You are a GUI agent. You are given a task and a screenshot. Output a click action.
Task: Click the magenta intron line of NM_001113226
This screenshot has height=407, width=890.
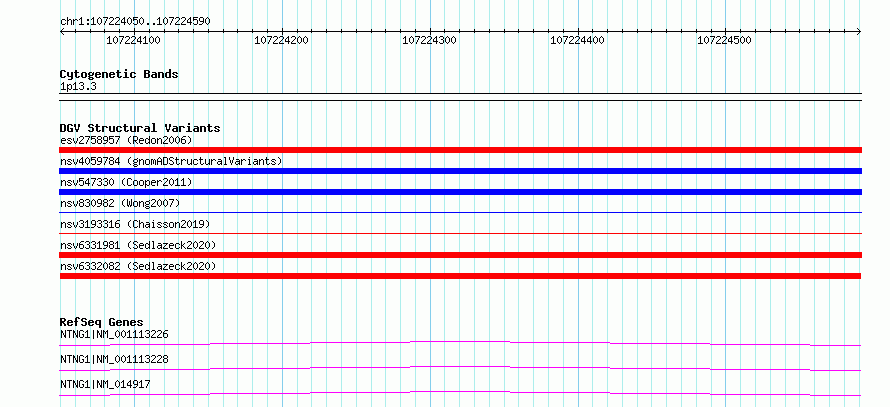pyautogui.click(x=460, y=343)
